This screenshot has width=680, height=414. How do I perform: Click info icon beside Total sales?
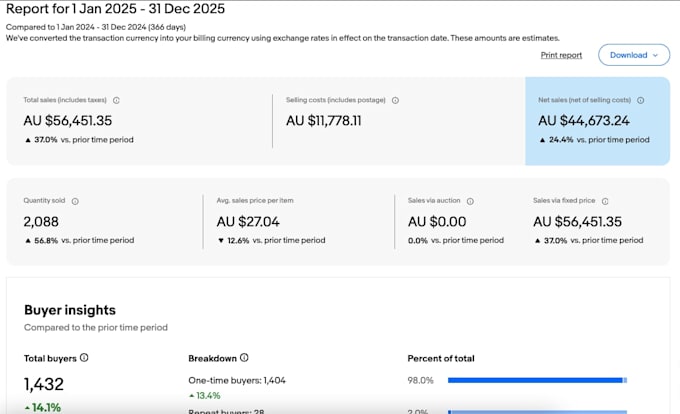[x=116, y=100]
